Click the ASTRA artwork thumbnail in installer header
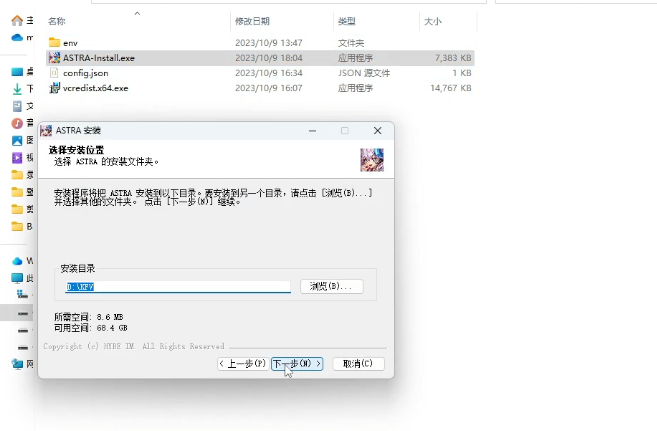This screenshot has width=657, height=431. (x=372, y=160)
